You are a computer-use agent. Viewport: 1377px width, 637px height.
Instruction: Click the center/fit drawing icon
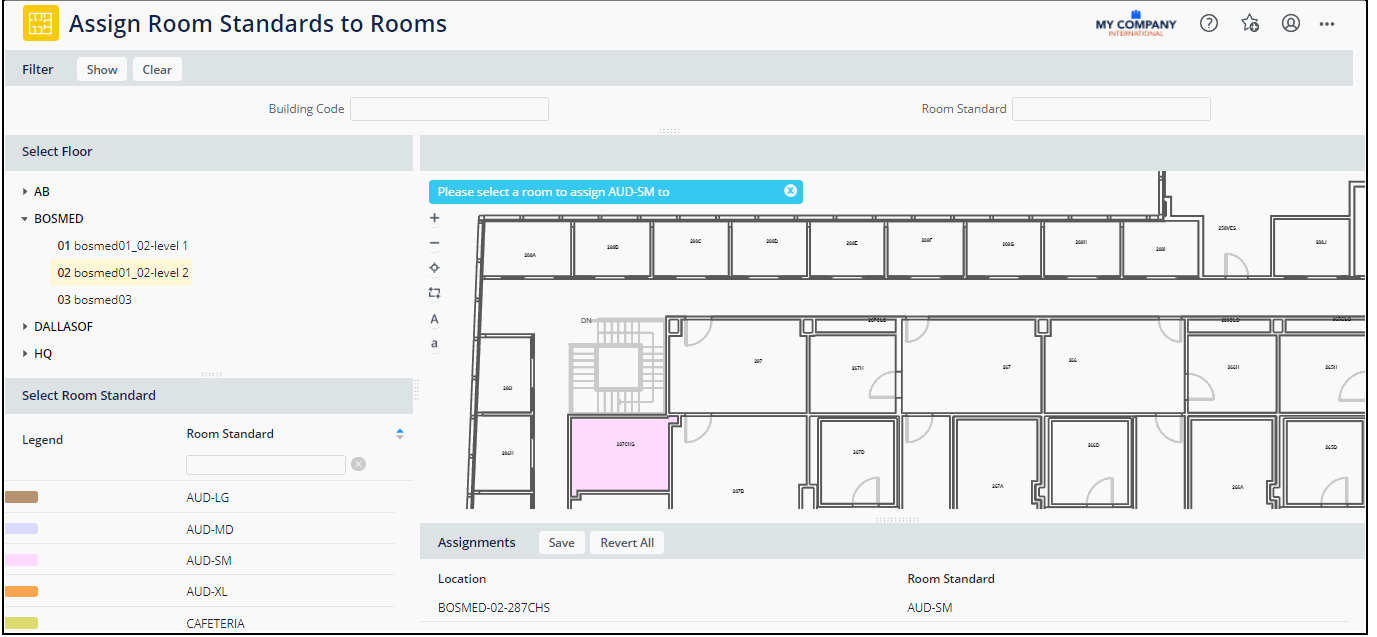[434, 267]
